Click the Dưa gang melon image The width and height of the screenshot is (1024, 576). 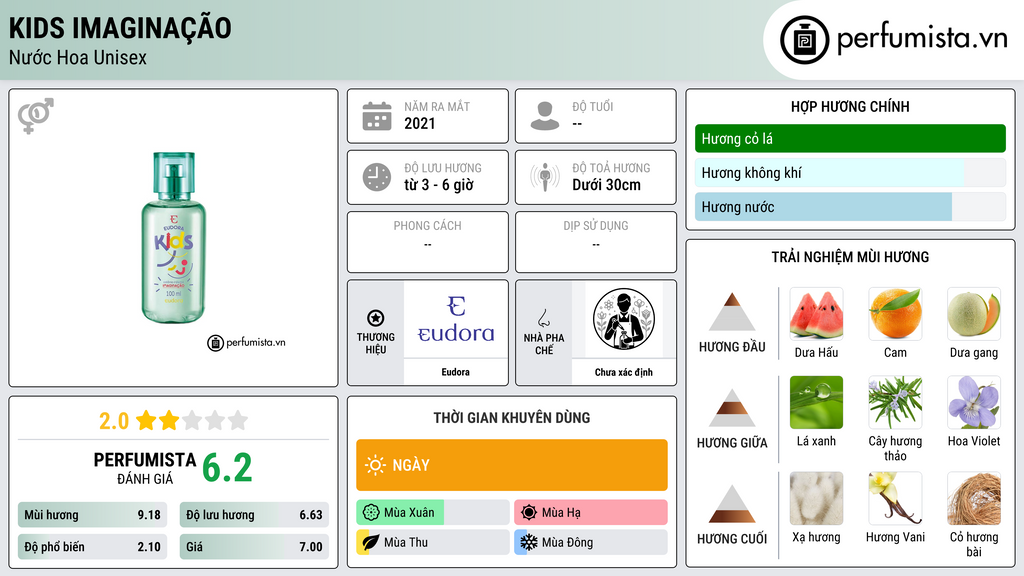974,314
